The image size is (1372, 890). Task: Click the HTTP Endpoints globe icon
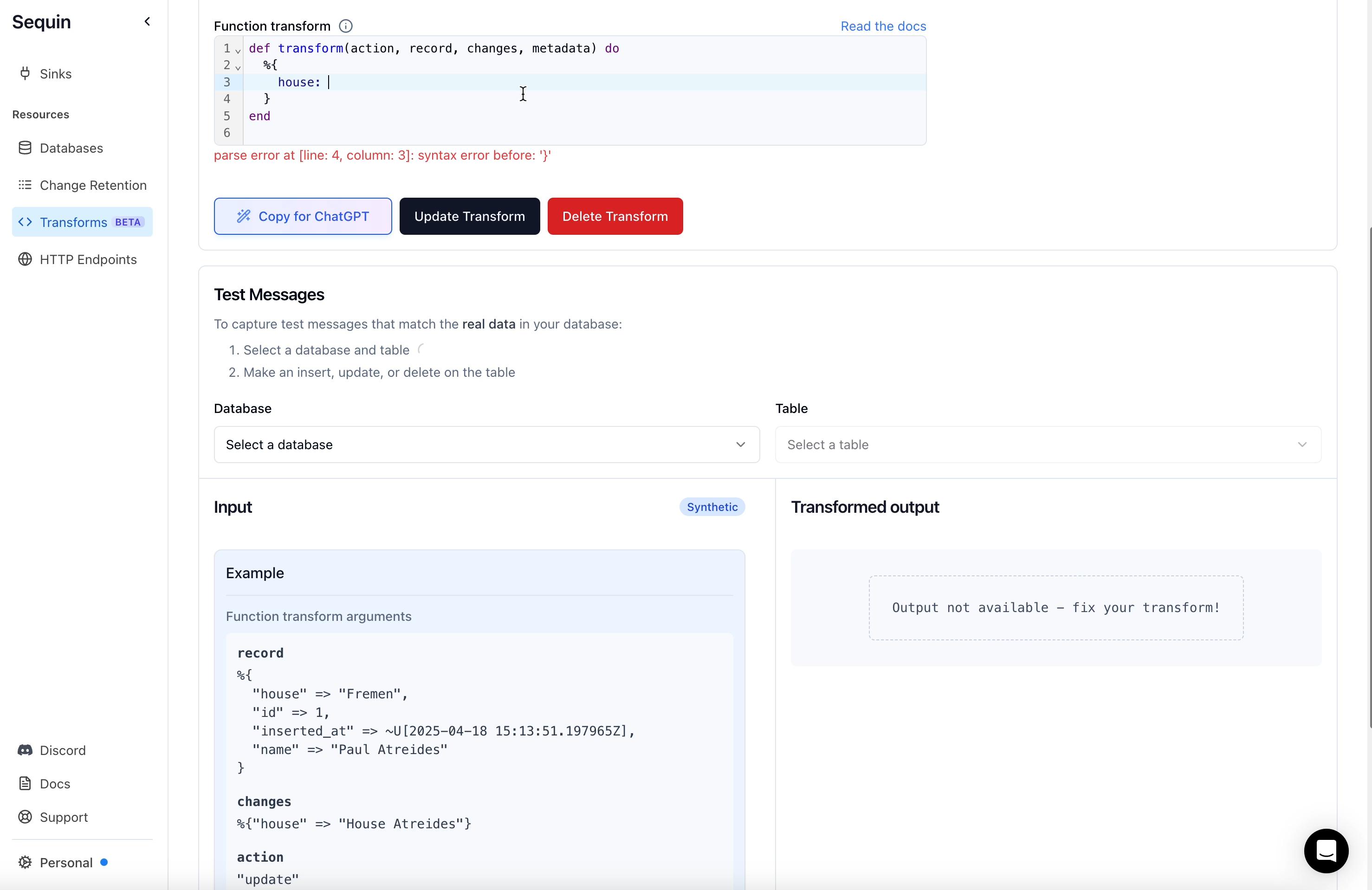tap(25, 259)
